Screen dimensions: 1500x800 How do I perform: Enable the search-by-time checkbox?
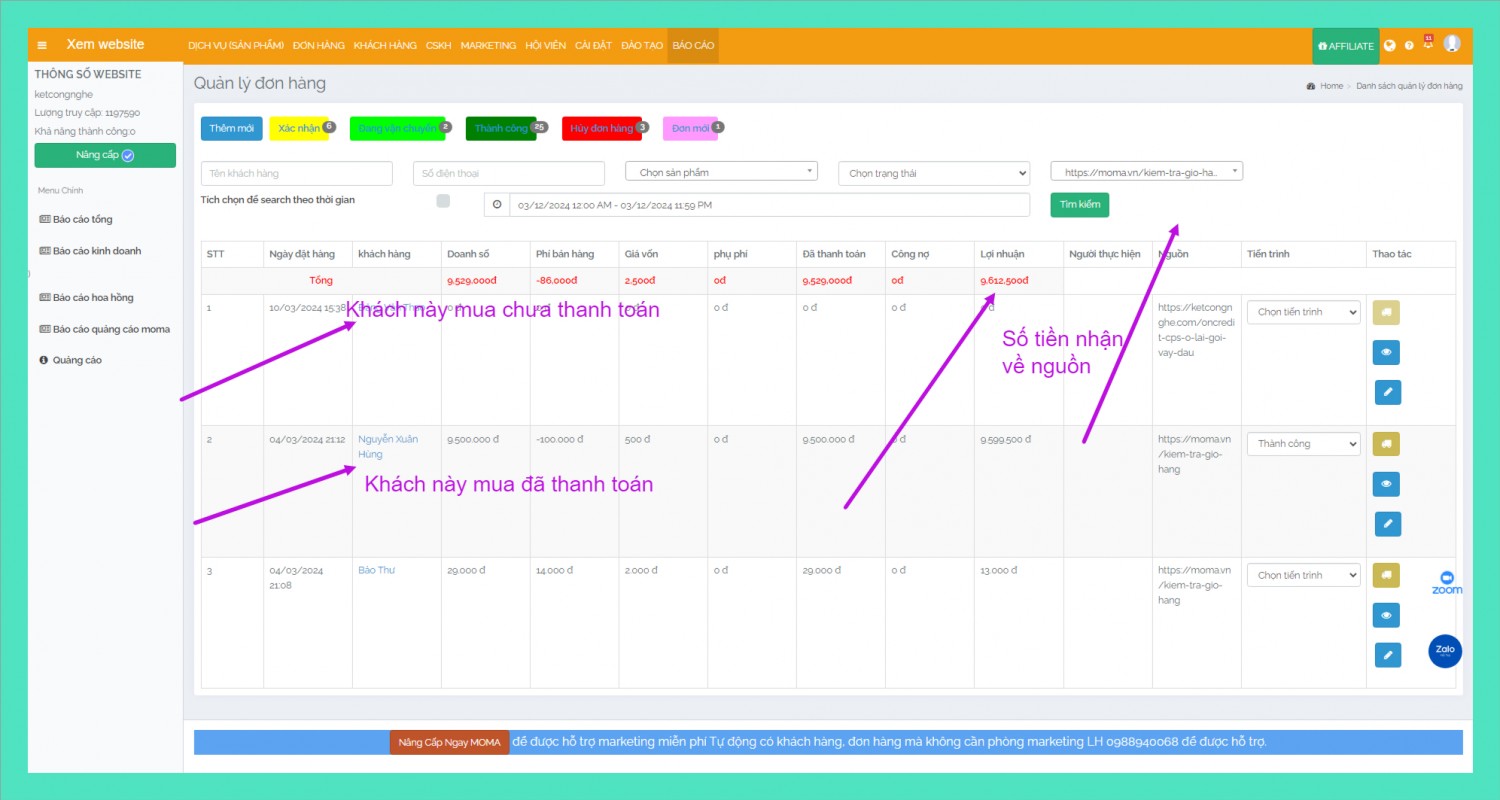pos(443,201)
